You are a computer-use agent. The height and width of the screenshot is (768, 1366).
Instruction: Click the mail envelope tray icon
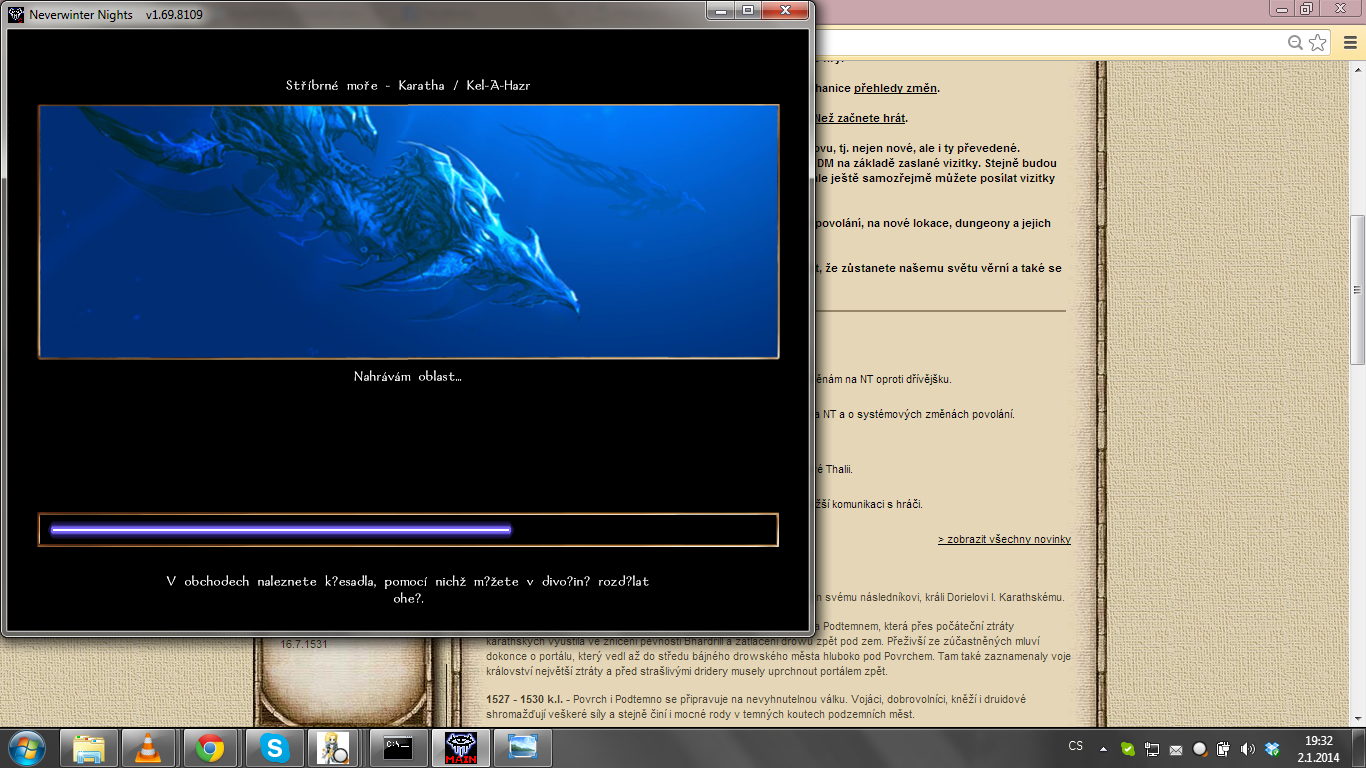click(x=1176, y=748)
